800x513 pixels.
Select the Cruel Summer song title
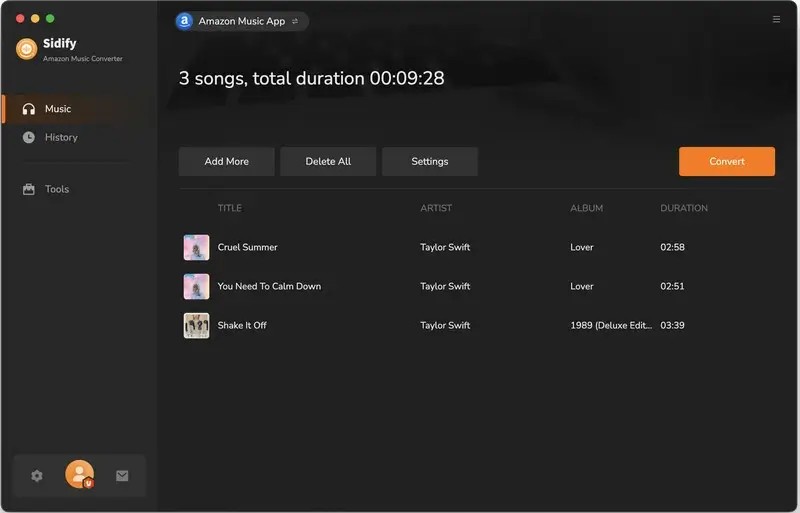(x=247, y=247)
